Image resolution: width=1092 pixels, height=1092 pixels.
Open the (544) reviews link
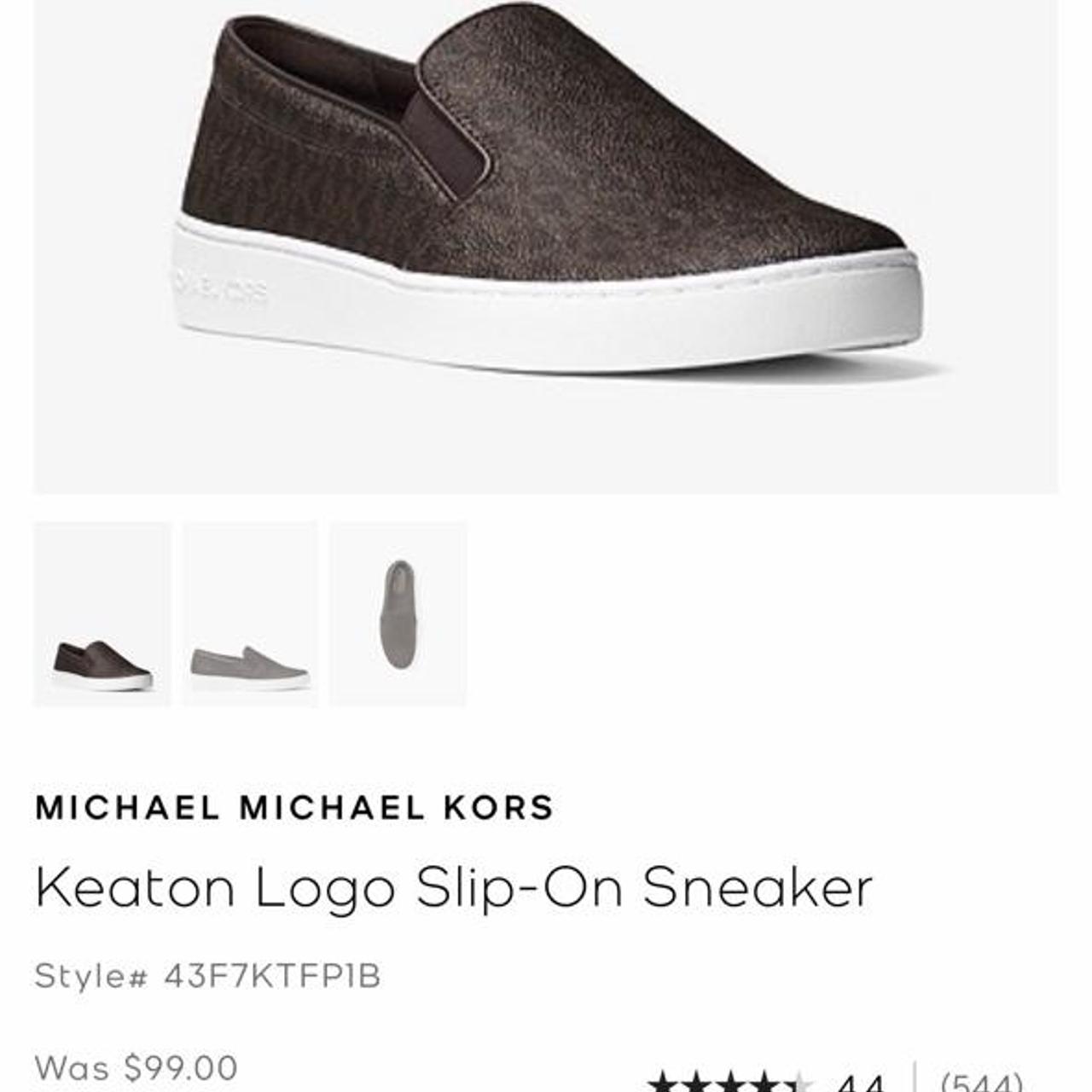click(981, 1083)
